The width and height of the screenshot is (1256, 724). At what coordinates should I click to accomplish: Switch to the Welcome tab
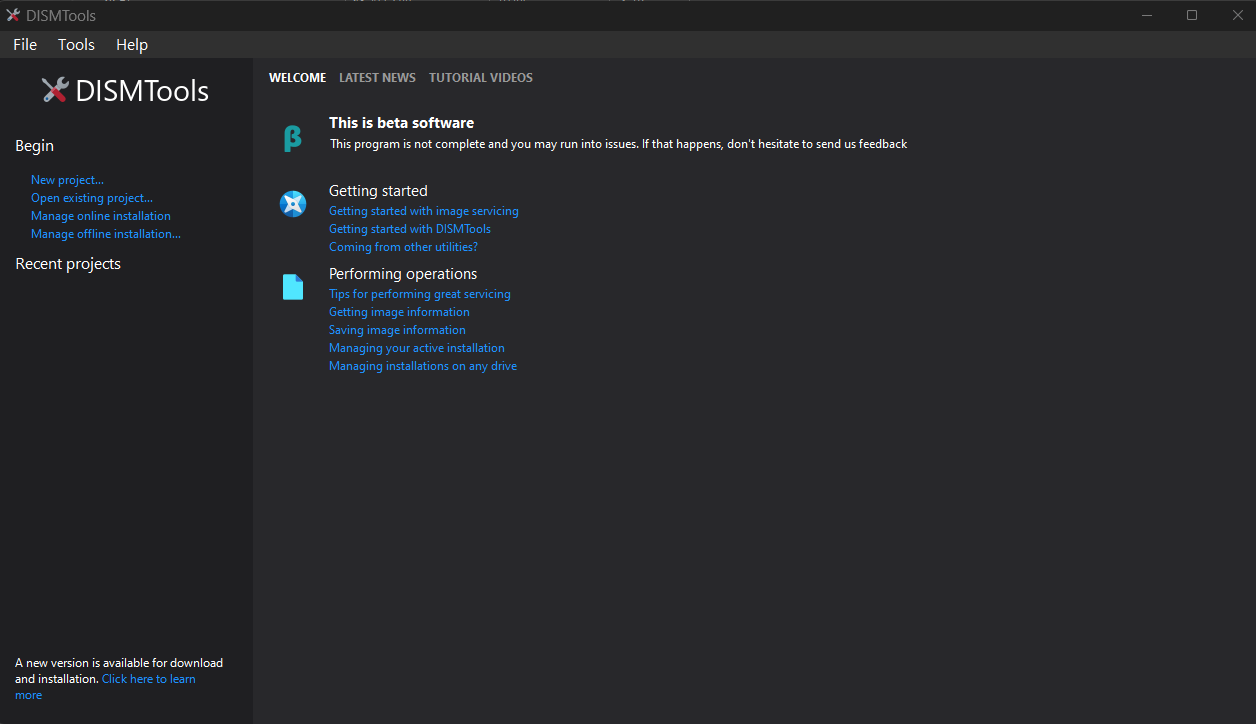pos(297,78)
